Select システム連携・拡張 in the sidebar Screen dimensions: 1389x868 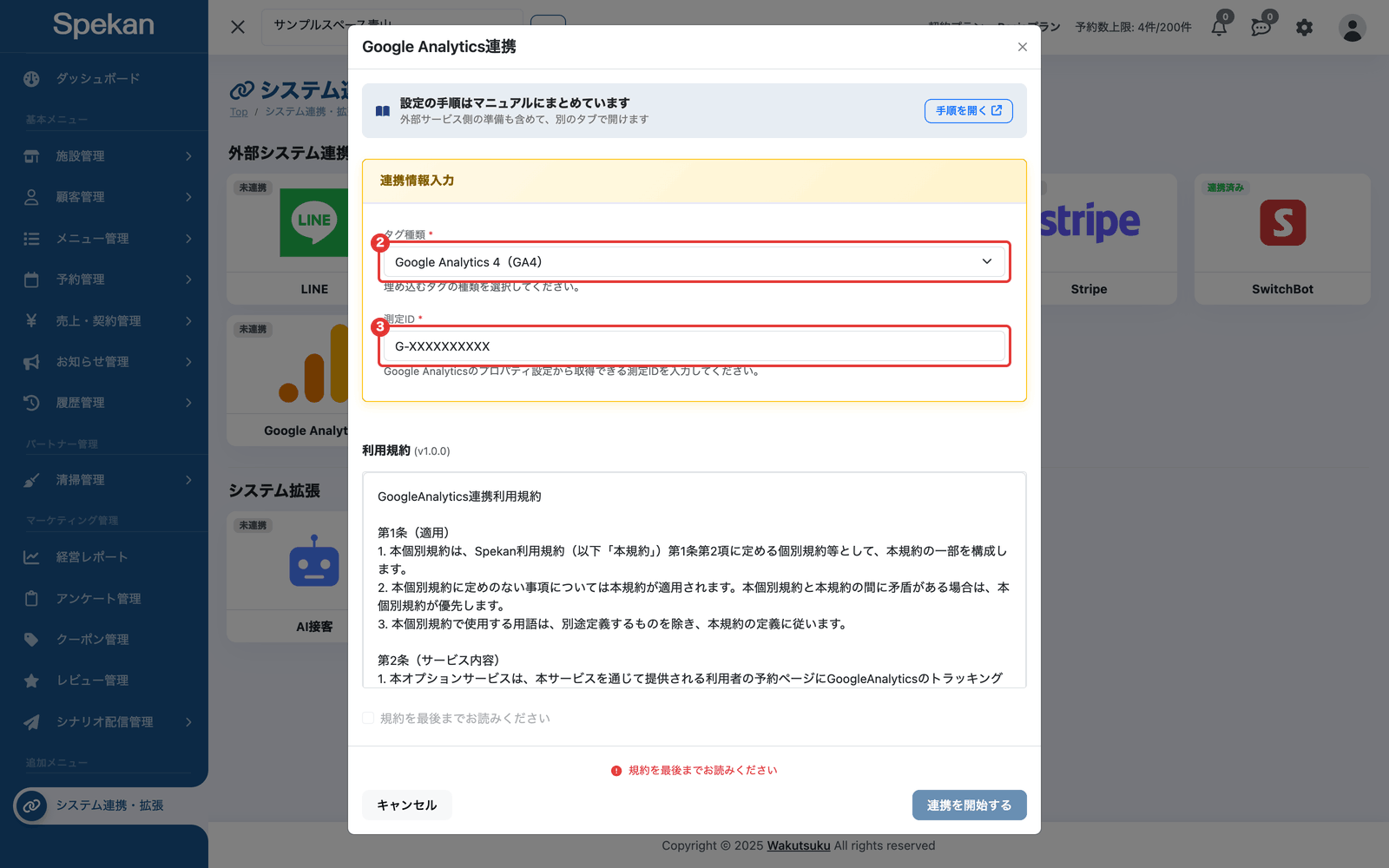pyautogui.click(x=109, y=806)
